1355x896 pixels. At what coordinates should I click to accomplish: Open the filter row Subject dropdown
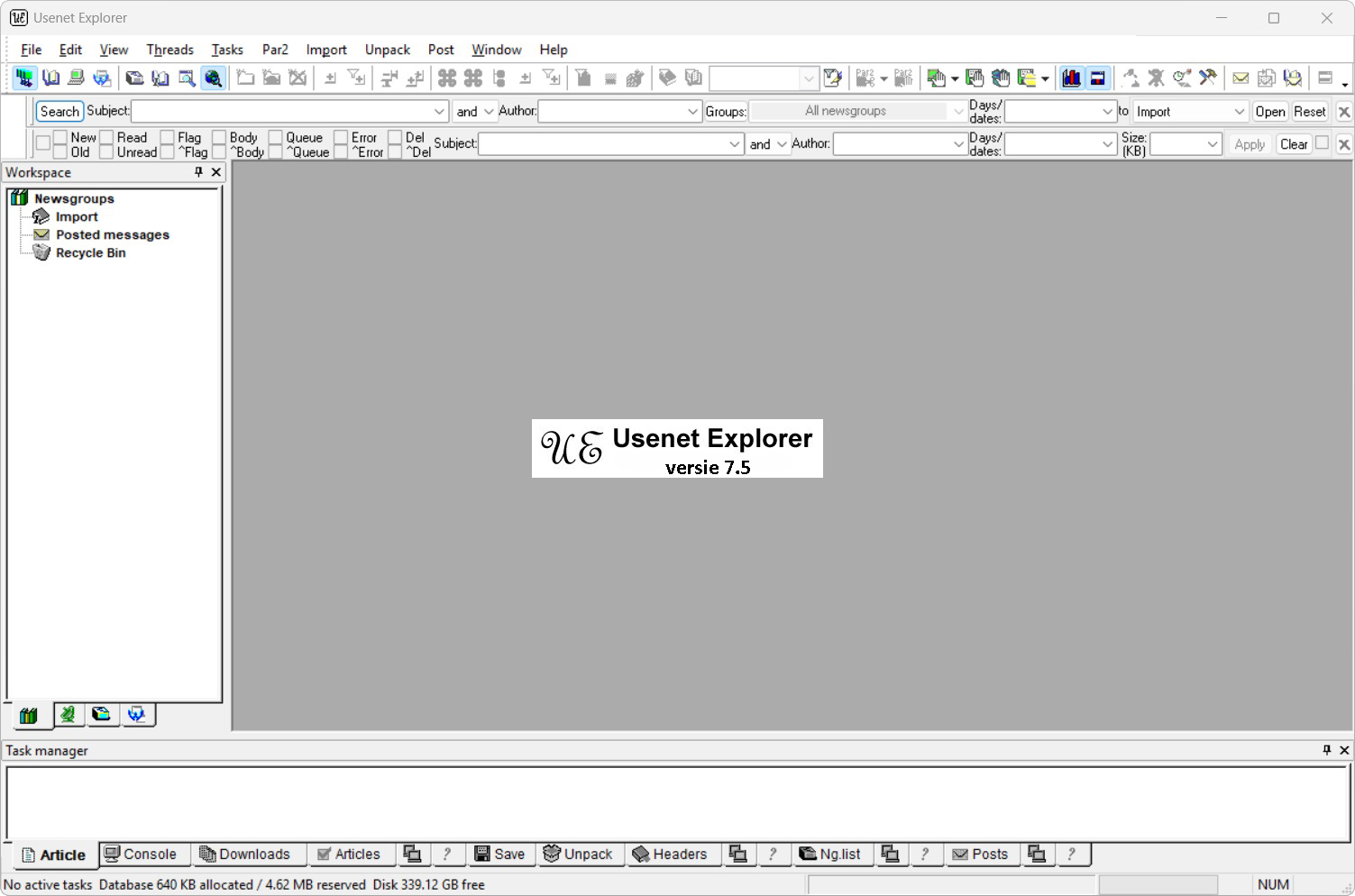pyautogui.click(x=734, y=144)
